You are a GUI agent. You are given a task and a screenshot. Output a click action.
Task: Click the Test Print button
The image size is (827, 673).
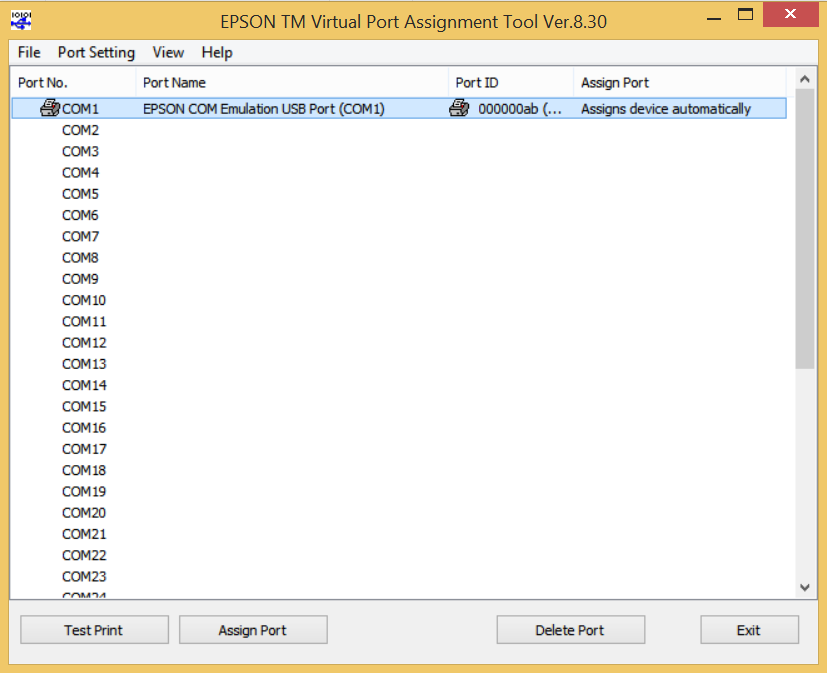click(x=94, y=630)
